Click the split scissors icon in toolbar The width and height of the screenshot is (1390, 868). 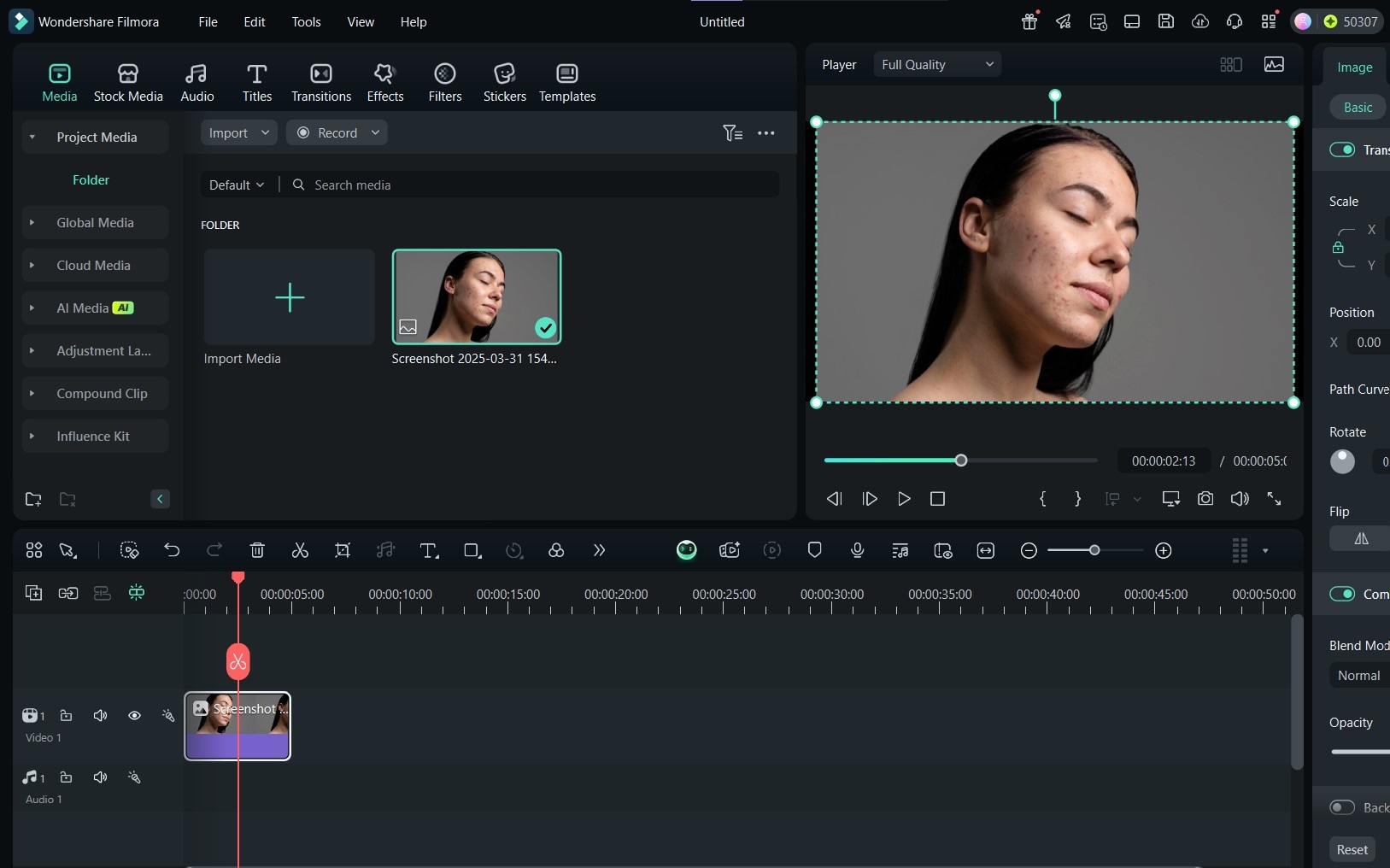pyautogui.click(x=300, y=551)
